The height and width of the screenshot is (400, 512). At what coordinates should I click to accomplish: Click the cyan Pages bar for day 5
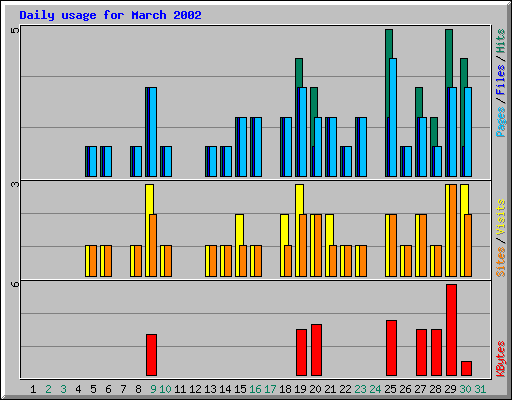click(93, 161)
